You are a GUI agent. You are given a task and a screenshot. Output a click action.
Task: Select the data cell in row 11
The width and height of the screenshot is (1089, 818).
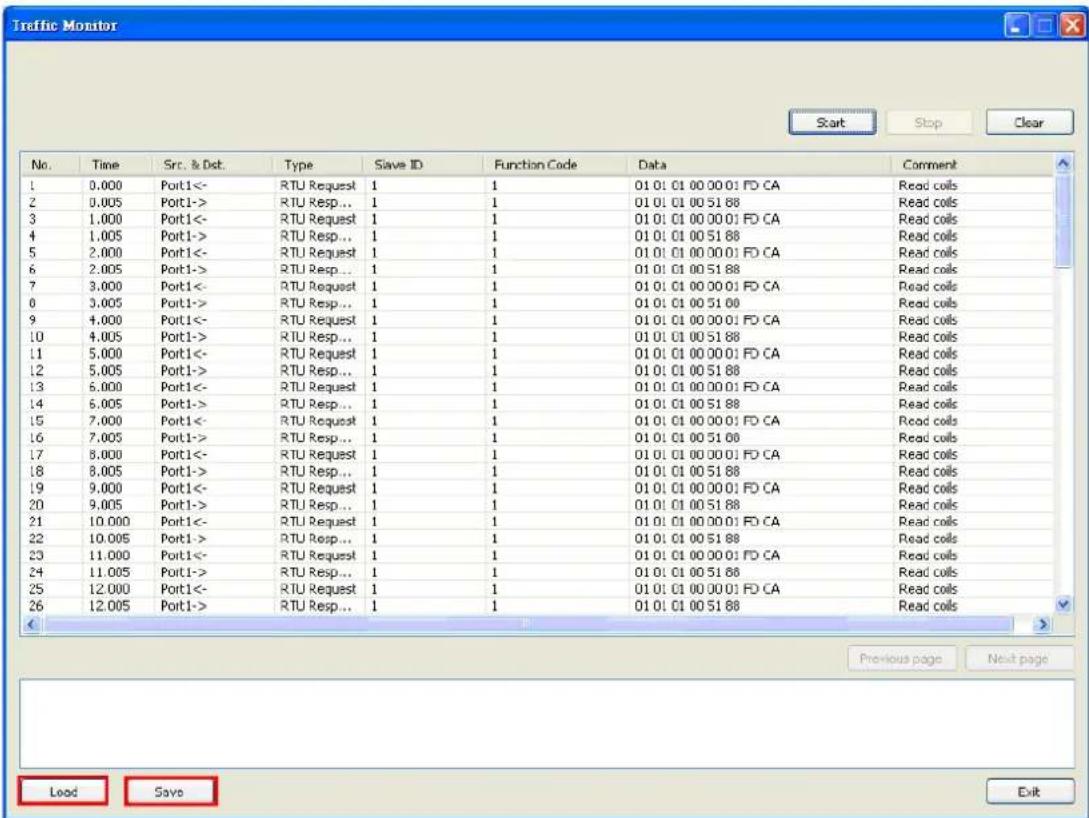(x=707, y=354)
